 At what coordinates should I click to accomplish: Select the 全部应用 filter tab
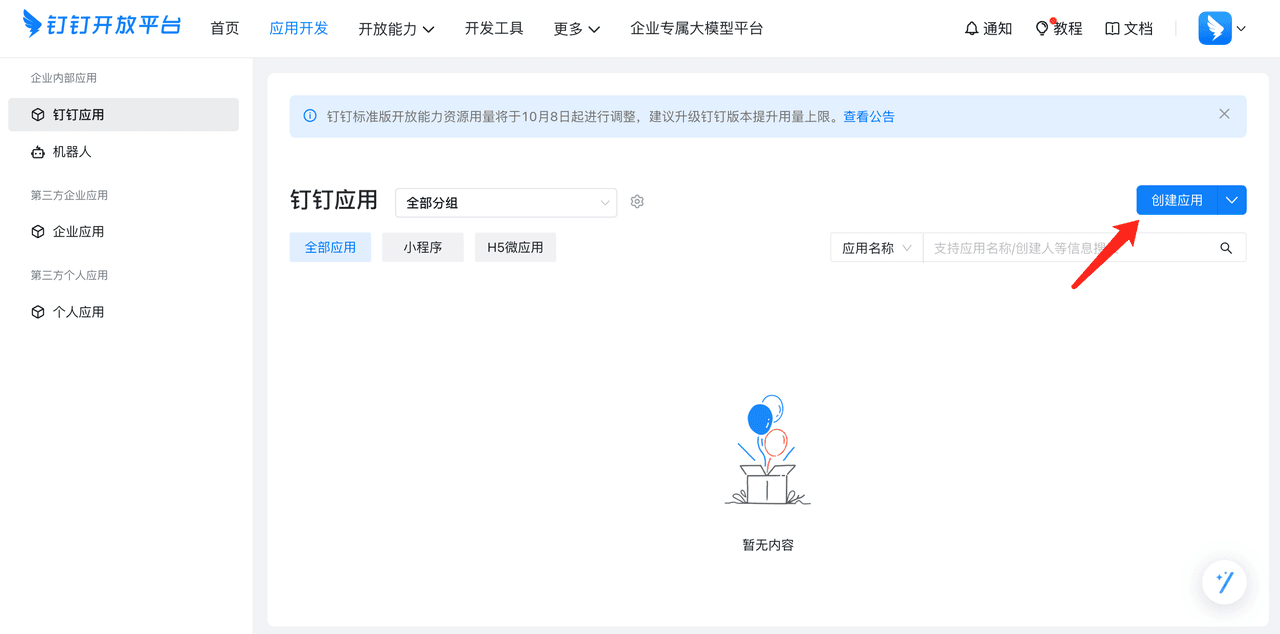tap(330, 247)
